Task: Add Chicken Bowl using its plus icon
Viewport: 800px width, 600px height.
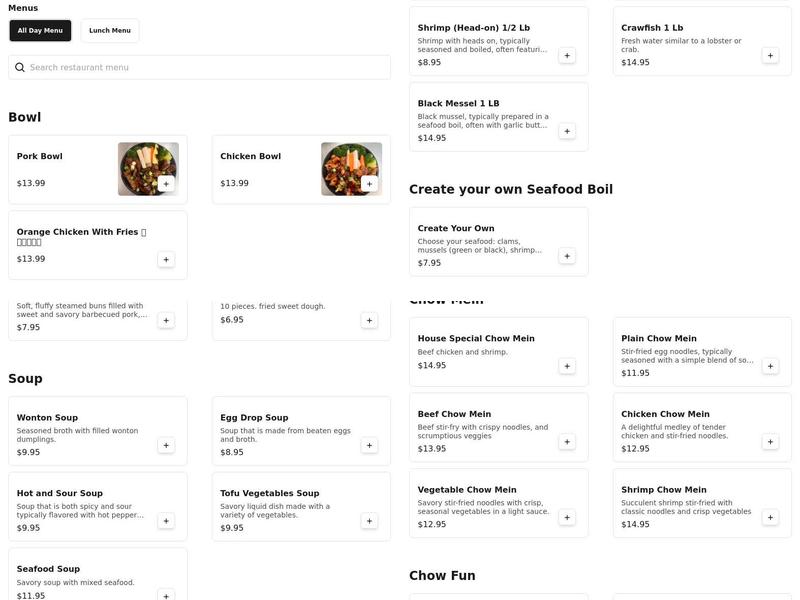Action: pyautogui.click(x=369, y=185)
